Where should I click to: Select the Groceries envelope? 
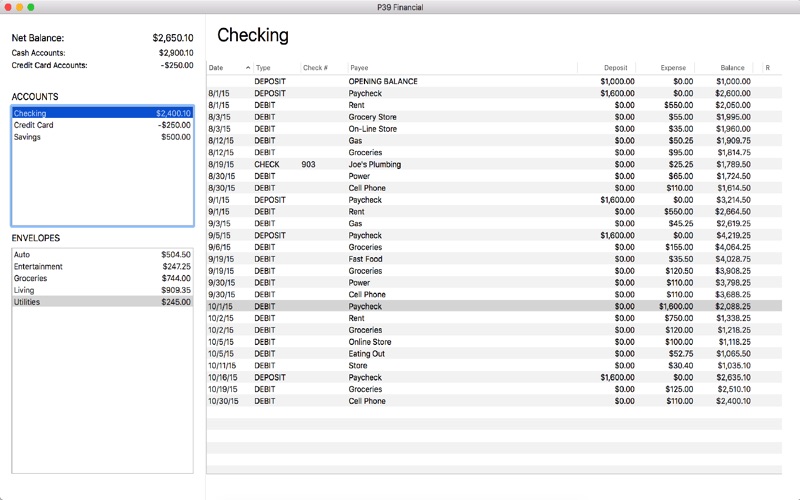tap(102, 278)
